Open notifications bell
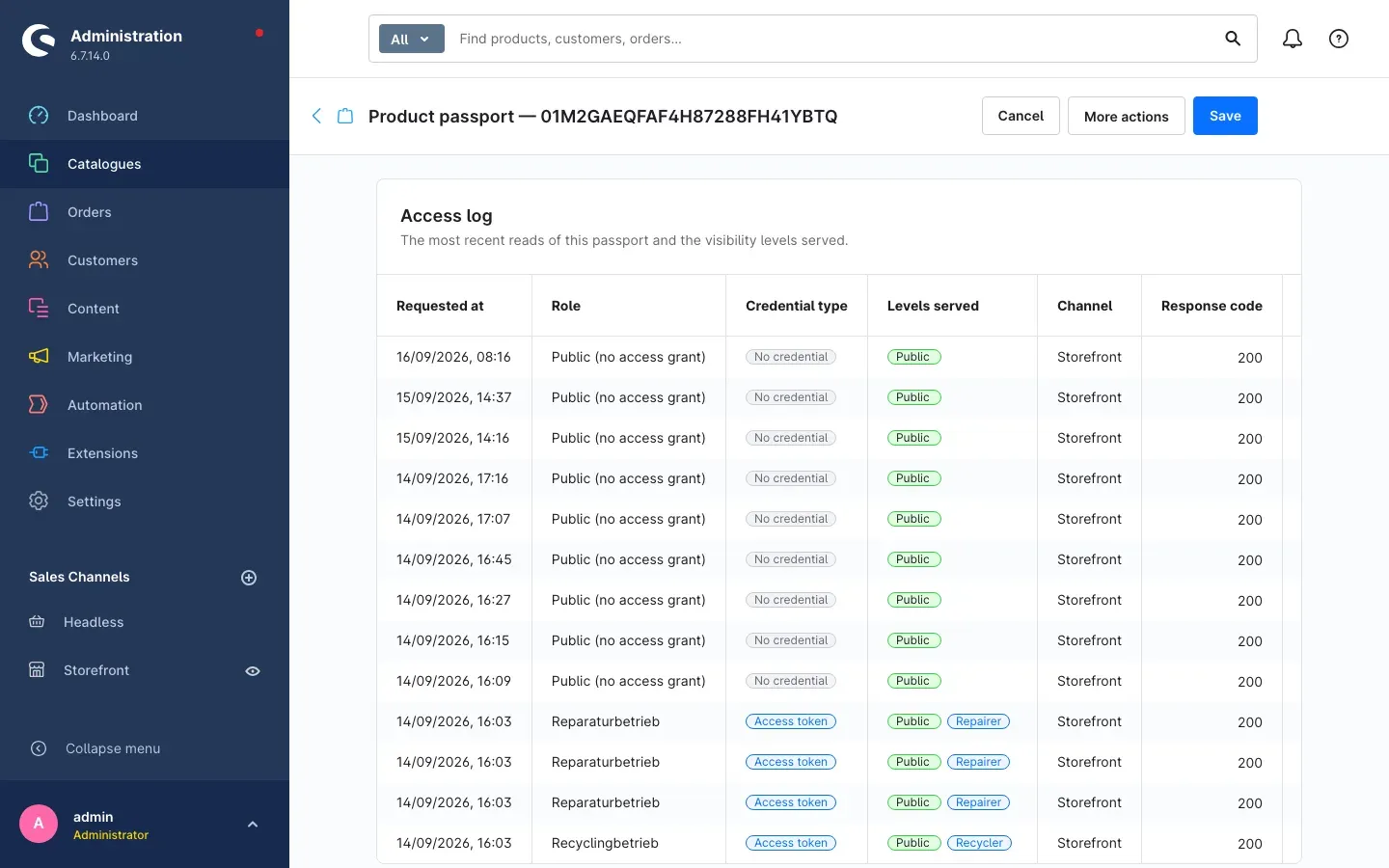Screen dimensions: 1389x868 1293,39
